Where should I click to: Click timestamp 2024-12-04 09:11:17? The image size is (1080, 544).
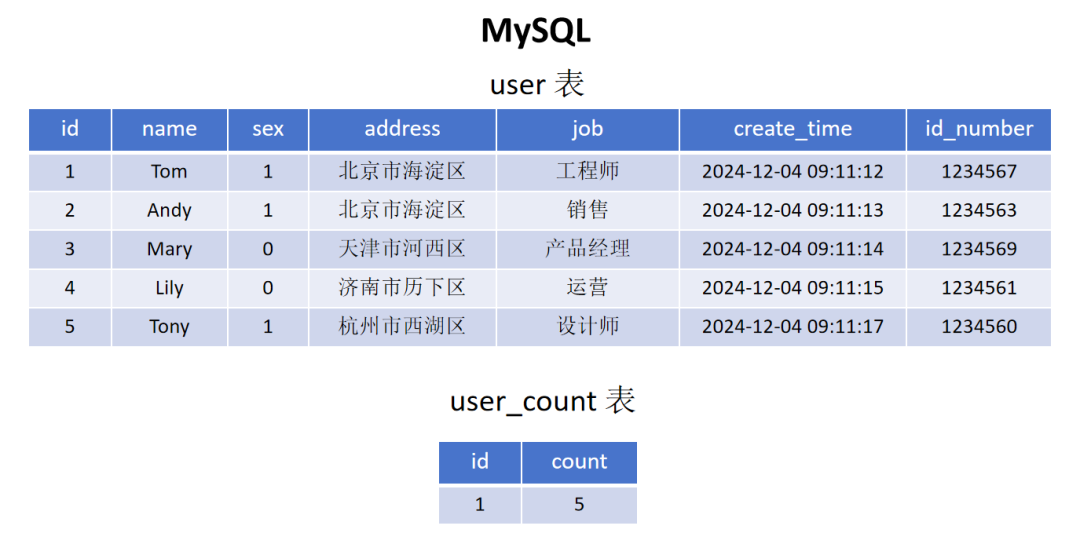(793, 326)
